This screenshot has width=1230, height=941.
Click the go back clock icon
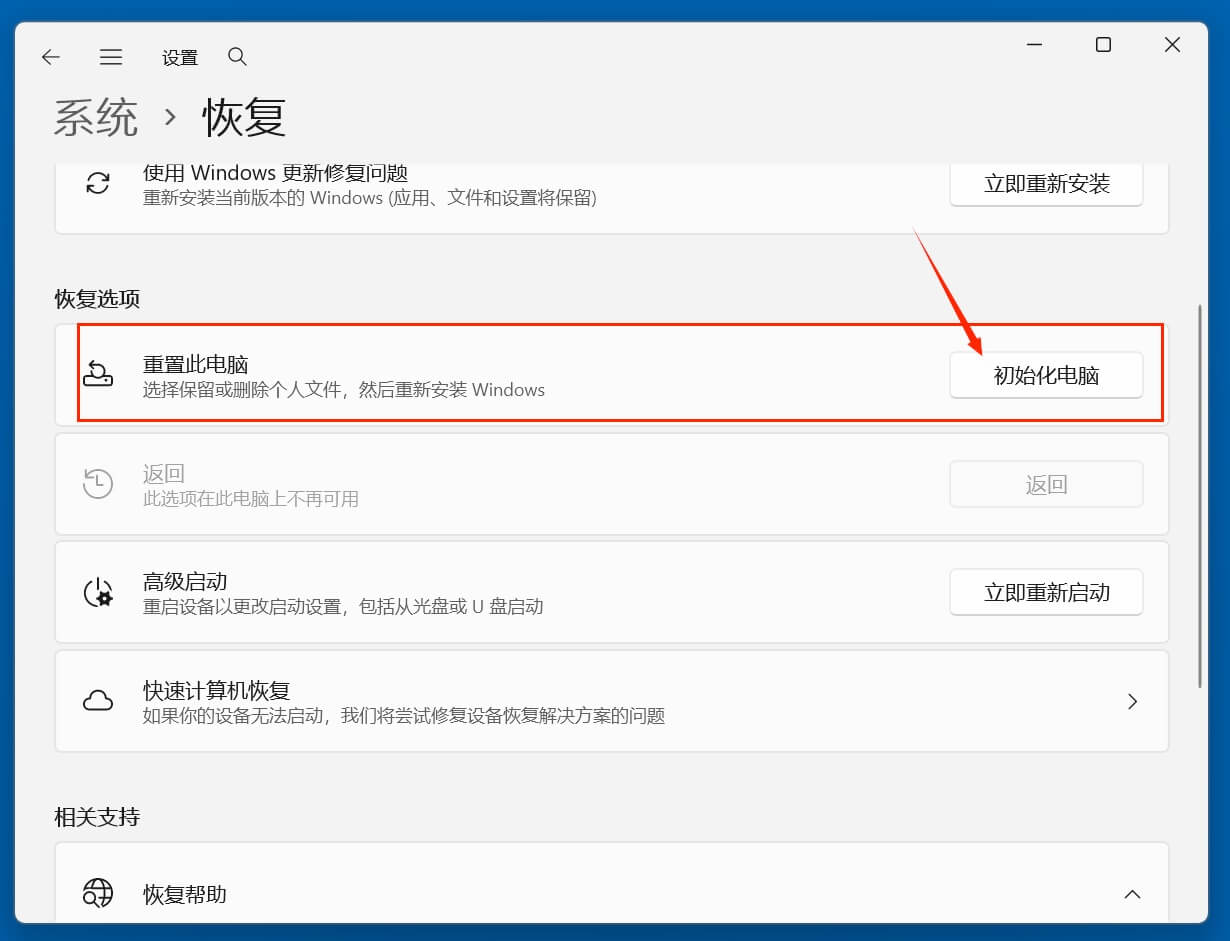(97, 483)
